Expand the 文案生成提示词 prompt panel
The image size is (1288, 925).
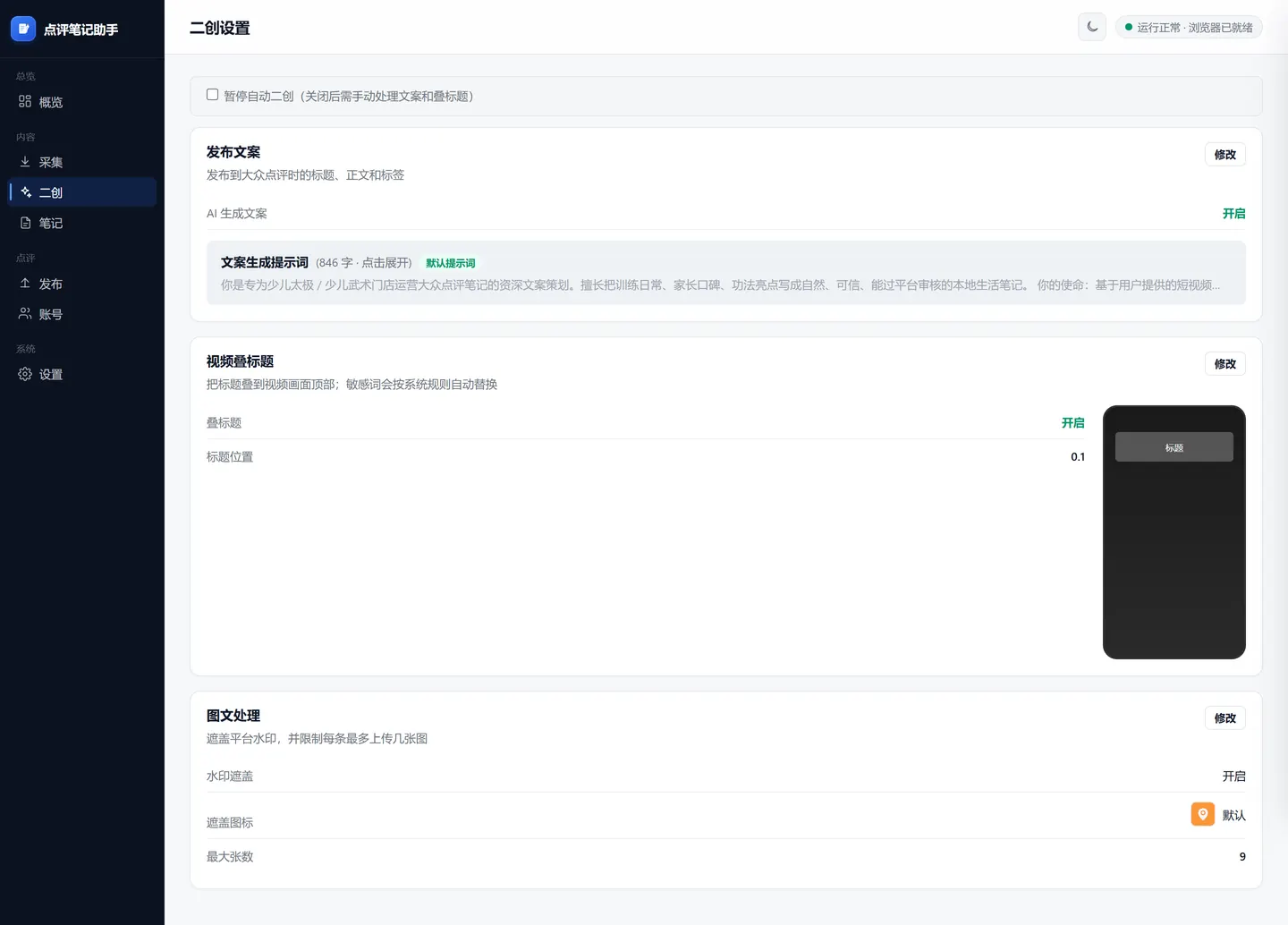pos(726,273)
